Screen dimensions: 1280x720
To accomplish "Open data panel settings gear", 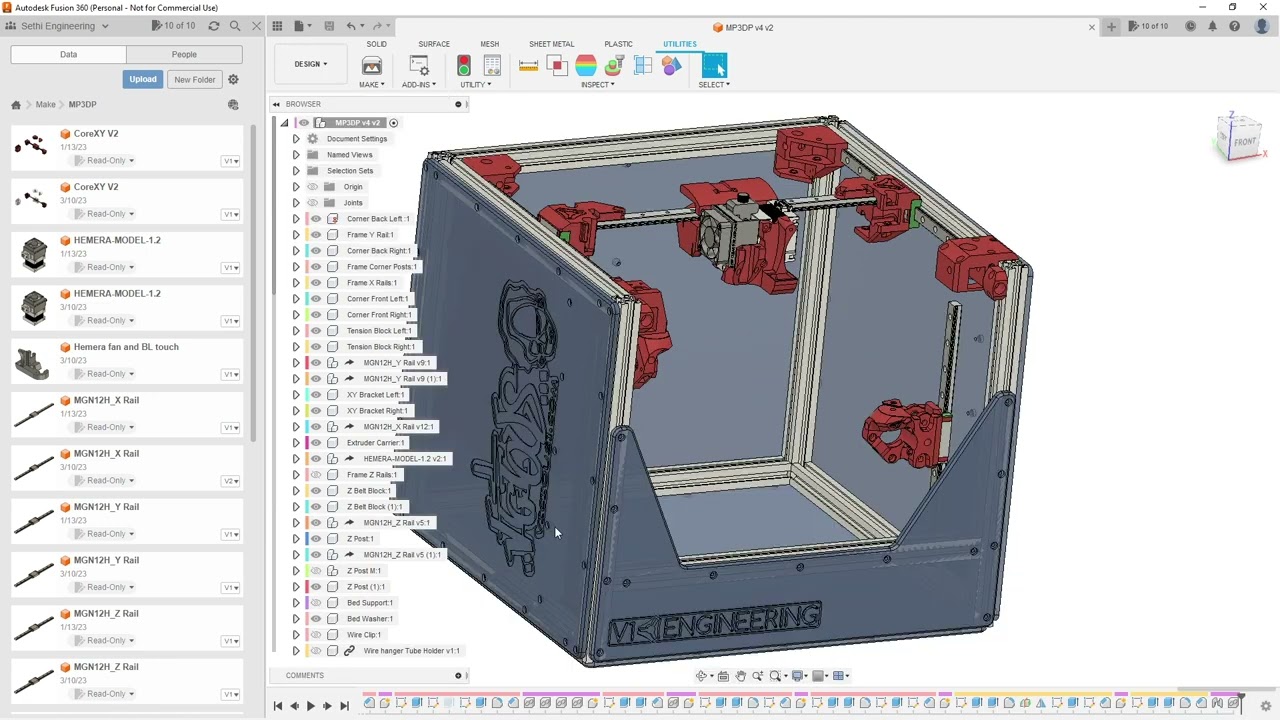I will pos(233,79).
